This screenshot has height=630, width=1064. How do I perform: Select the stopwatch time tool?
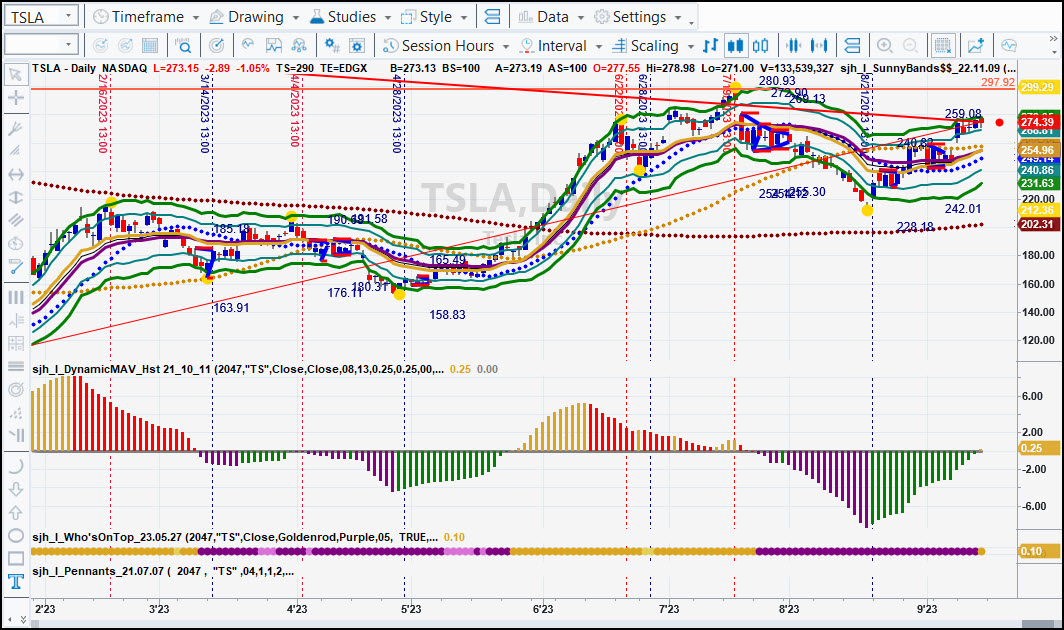pos(15,243)
